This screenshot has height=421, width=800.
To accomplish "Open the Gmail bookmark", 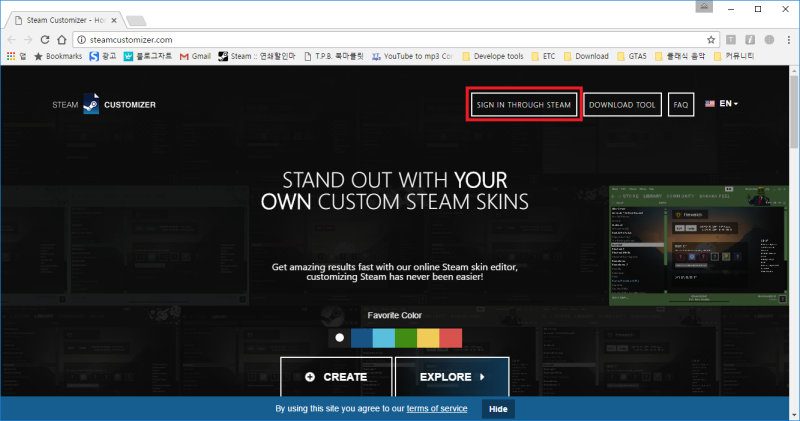I will click(195, 56).
